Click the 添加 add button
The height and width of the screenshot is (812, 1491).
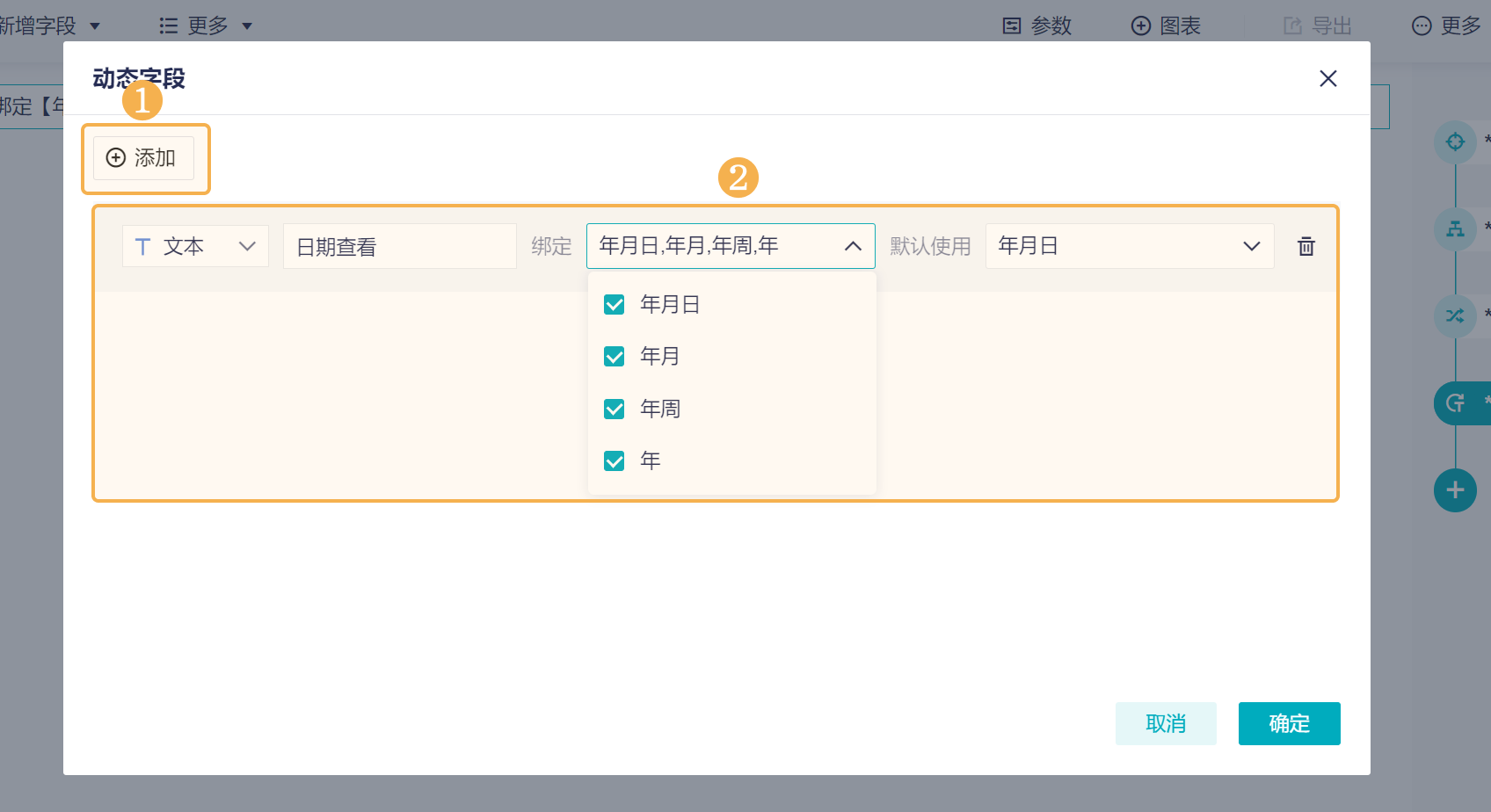[x=143, y=158]
